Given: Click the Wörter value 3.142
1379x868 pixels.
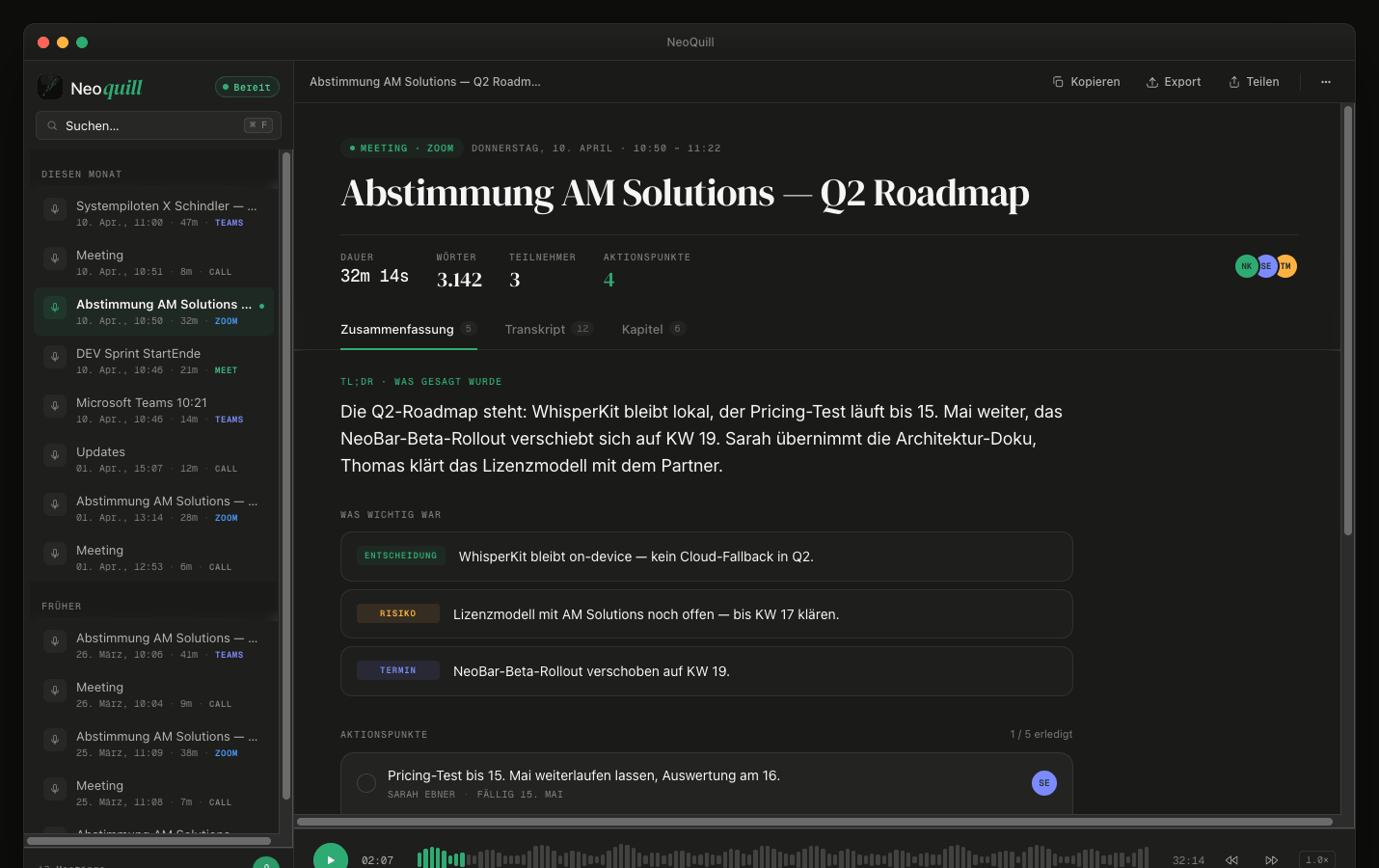Looking at the screenshot, I should [x=459, y=280].
